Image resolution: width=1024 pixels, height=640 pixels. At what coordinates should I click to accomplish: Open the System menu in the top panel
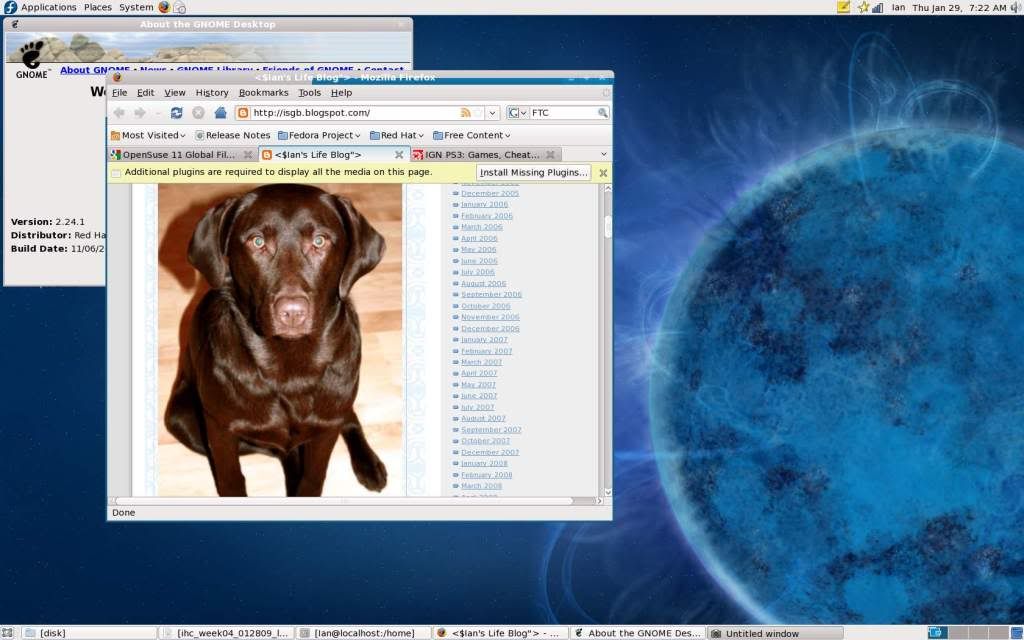(136, 7)
